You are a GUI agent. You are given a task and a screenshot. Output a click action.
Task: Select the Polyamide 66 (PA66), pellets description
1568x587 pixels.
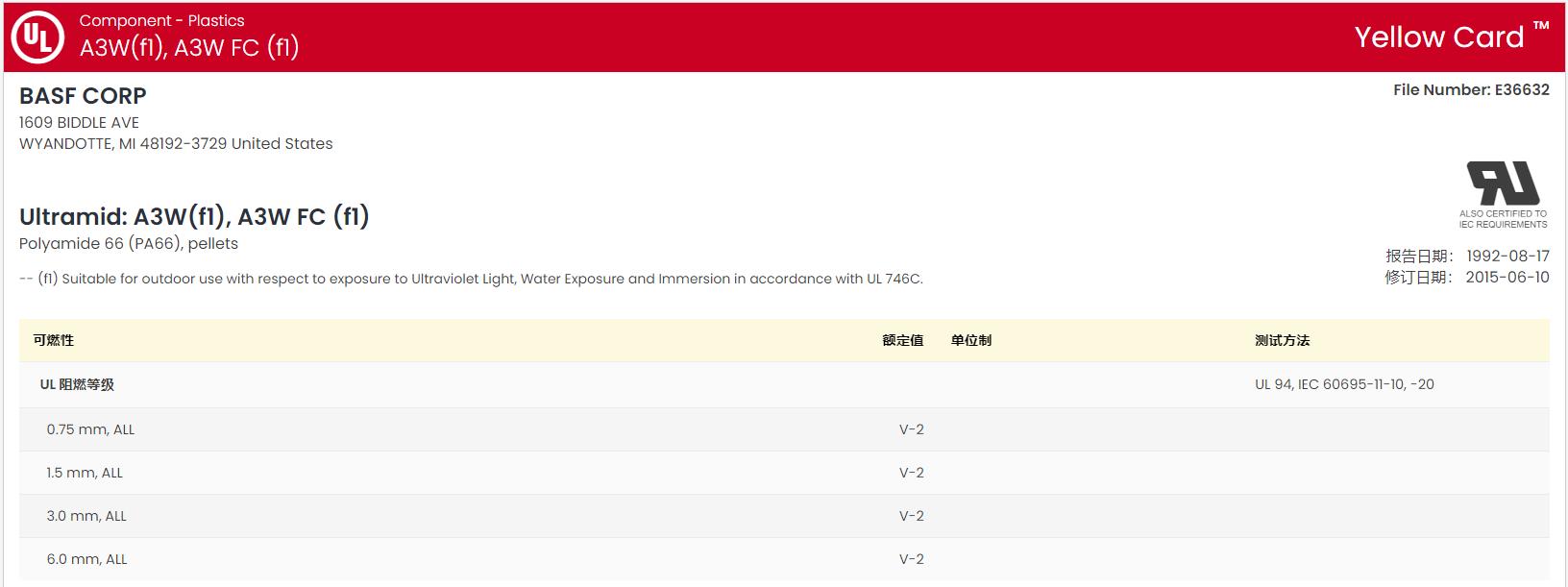[x=129, y=244]
